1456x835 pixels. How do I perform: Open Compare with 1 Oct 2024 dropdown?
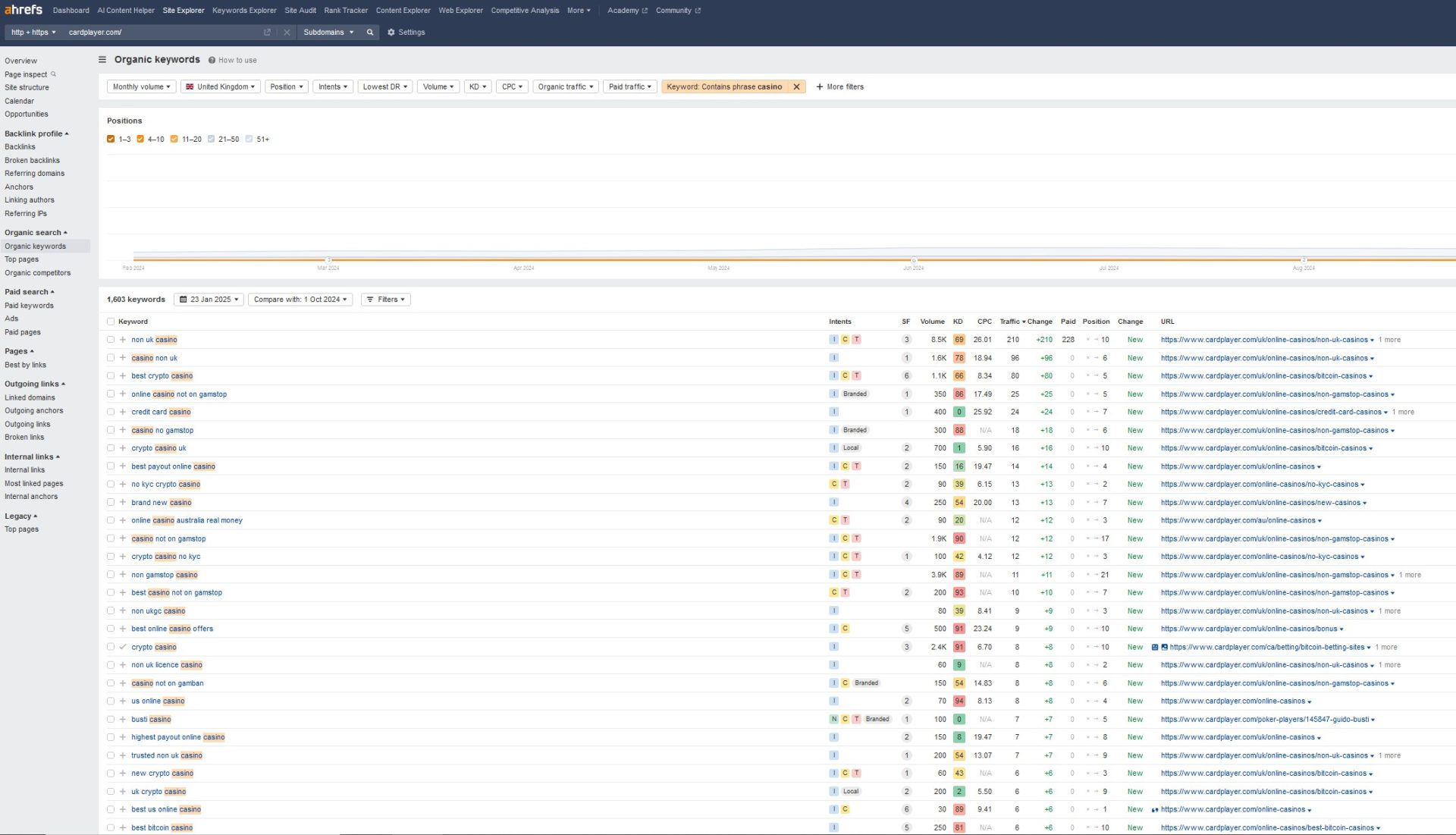tap(300, 300)
